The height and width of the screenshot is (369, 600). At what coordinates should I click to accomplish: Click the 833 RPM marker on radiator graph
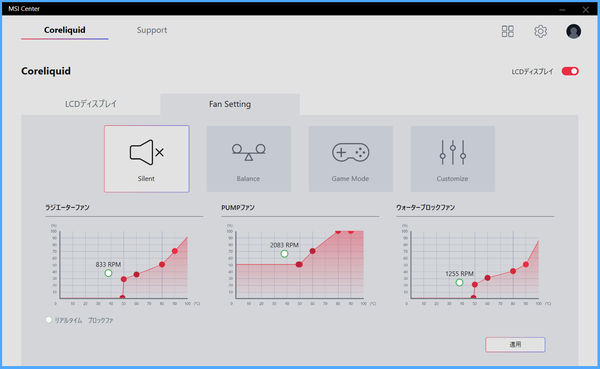(x=108, y=273)
